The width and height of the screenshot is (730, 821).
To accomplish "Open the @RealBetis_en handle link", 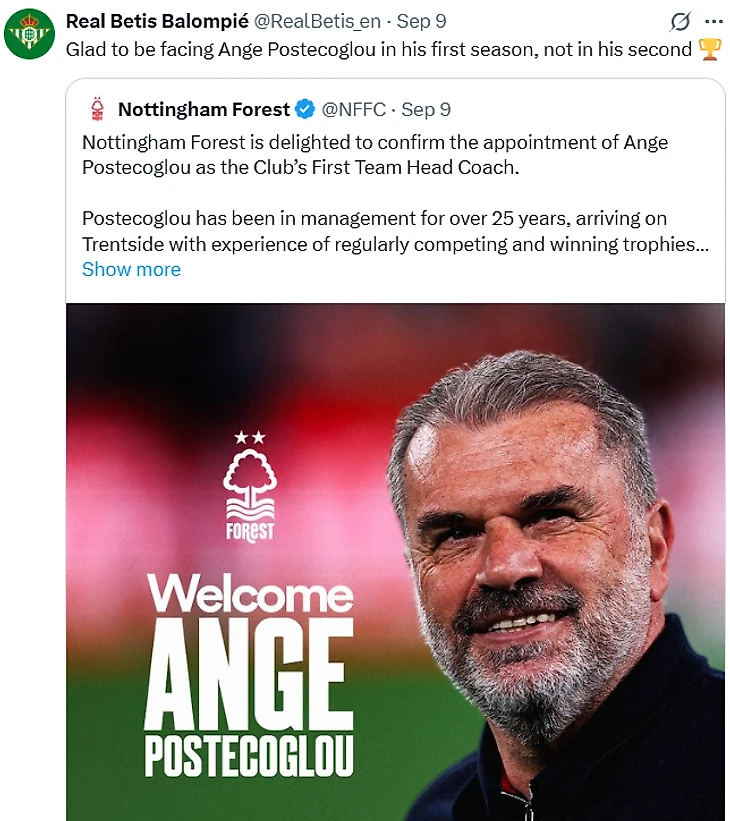I will coord(317,21).
